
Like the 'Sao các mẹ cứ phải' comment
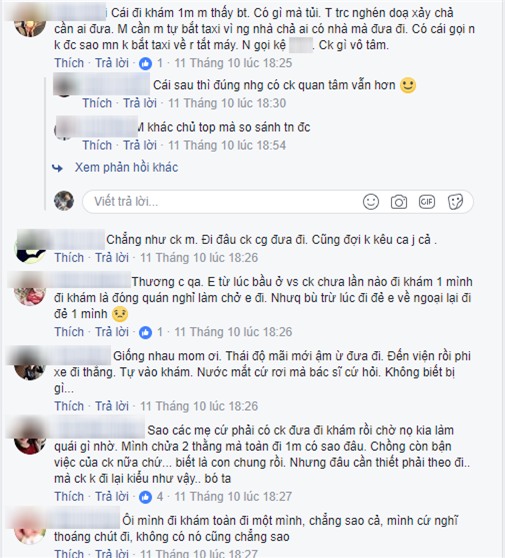coord(69,496)
